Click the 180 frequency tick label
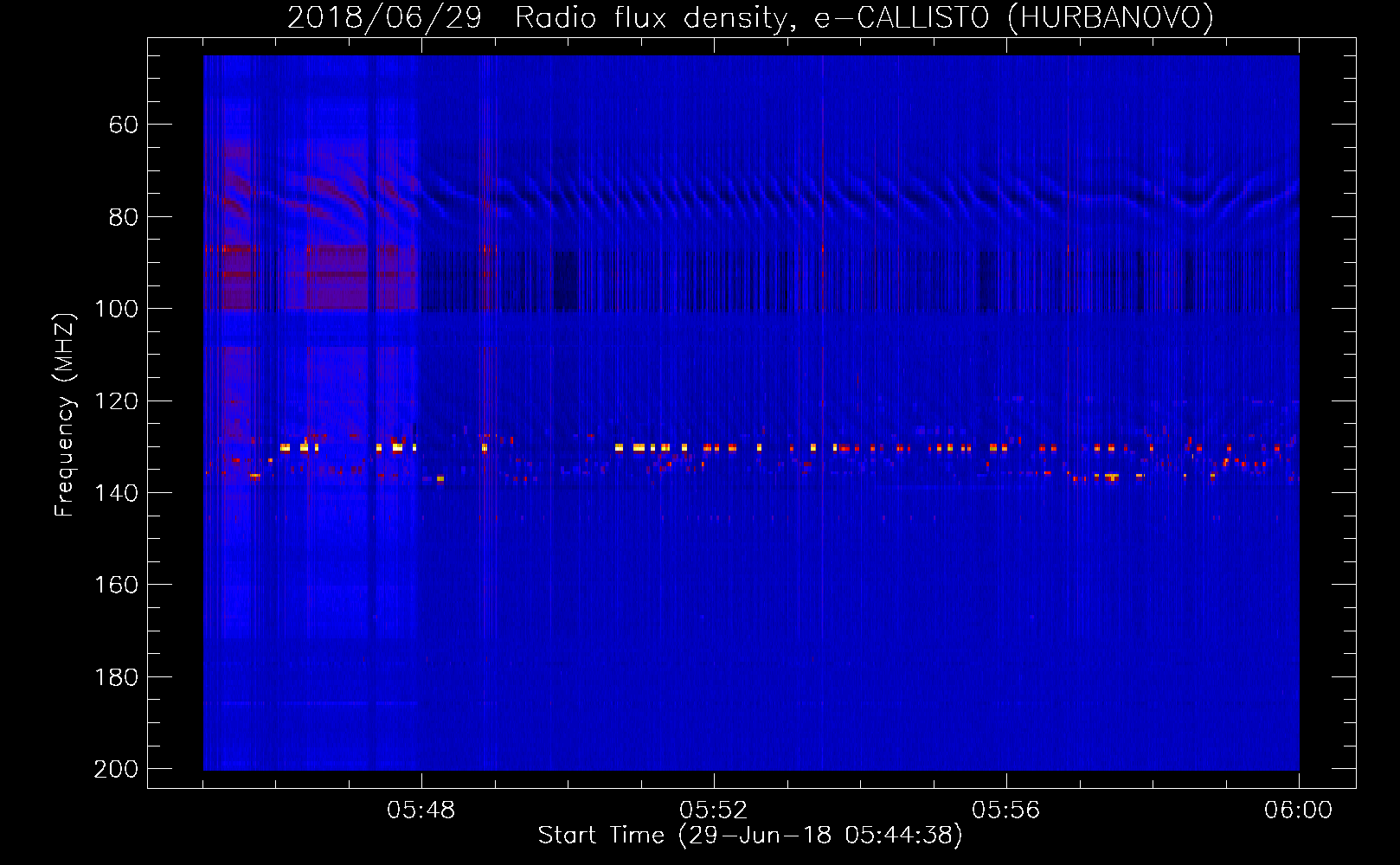Screen dimensions: 1400x865 (116, 677)
